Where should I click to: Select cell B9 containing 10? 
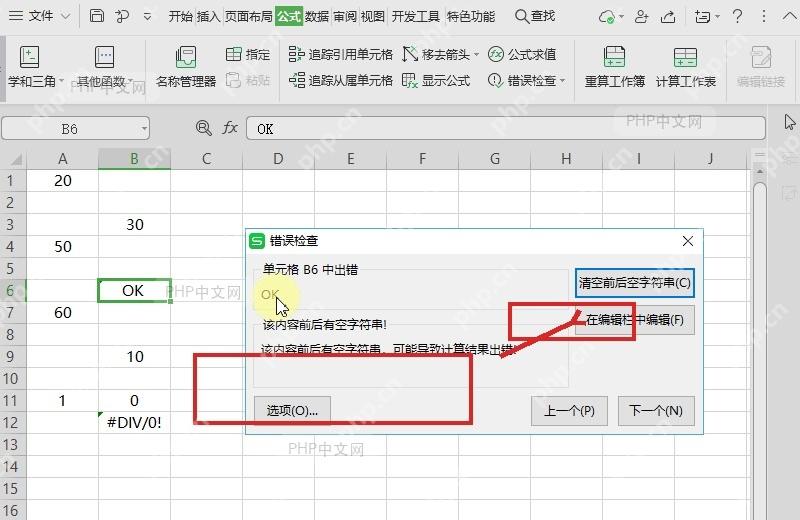coord(134,356)
